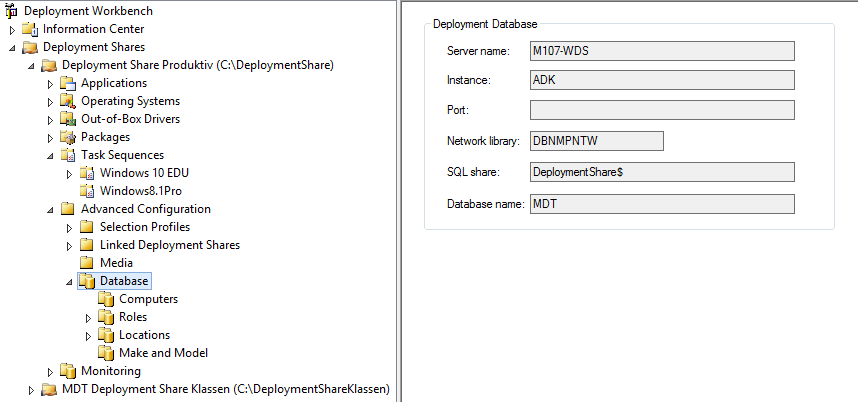Expand the Roles node

tap(88, 318)
